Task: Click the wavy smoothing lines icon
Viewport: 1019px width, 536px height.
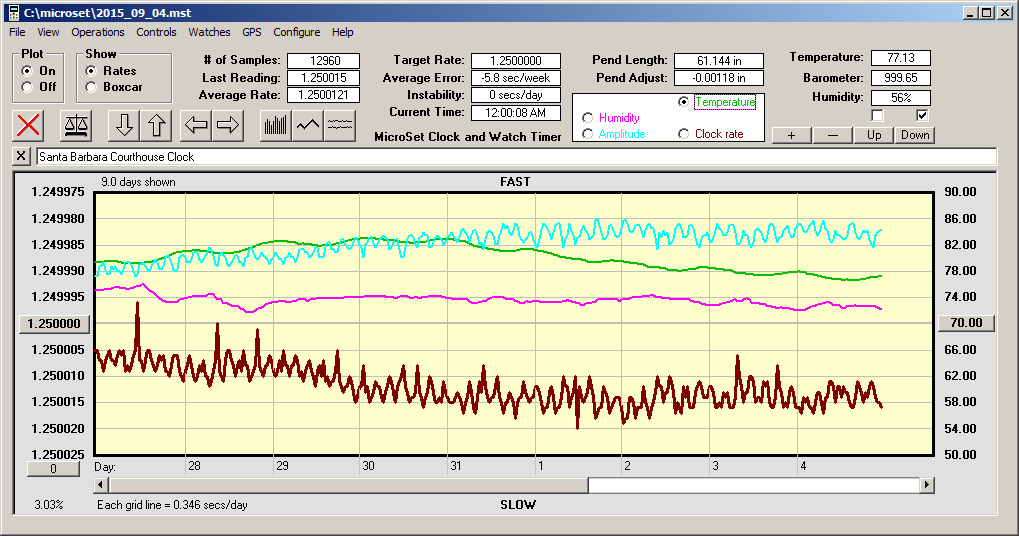Action: point(339,125)
